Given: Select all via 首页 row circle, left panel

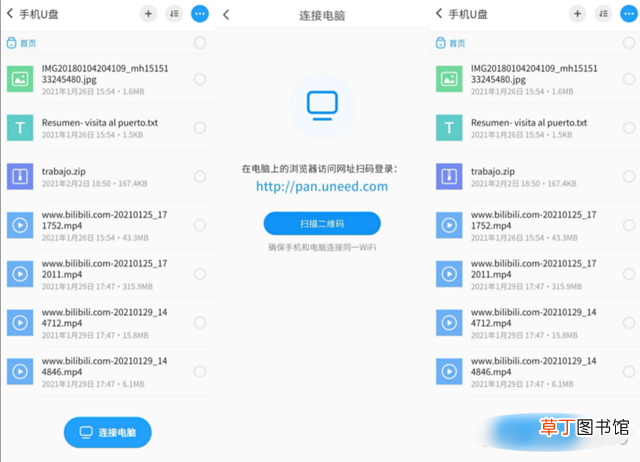Looking at the screenshot, I should (x=200, y=43).
